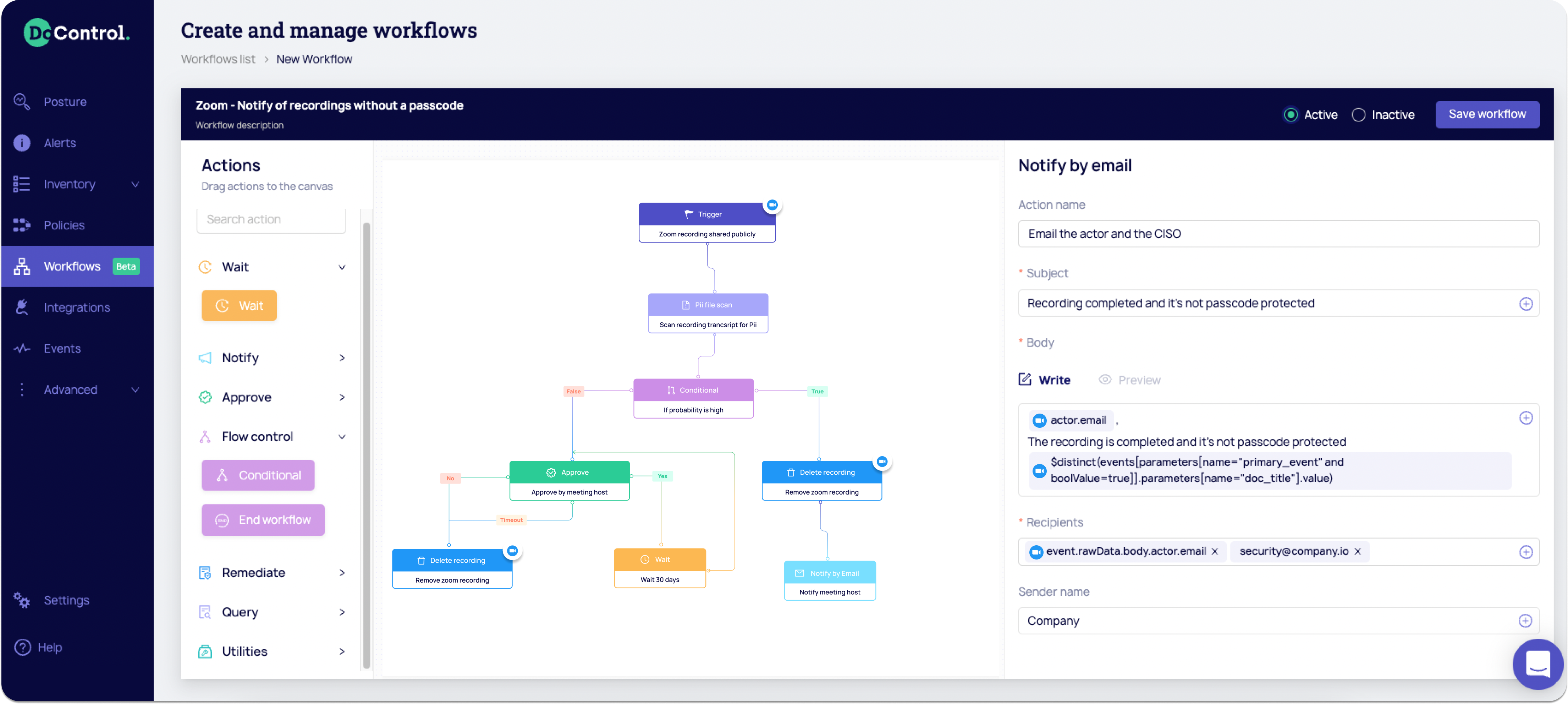
Task: Select the Notify by Email node
Action: (x=830, y=581)
